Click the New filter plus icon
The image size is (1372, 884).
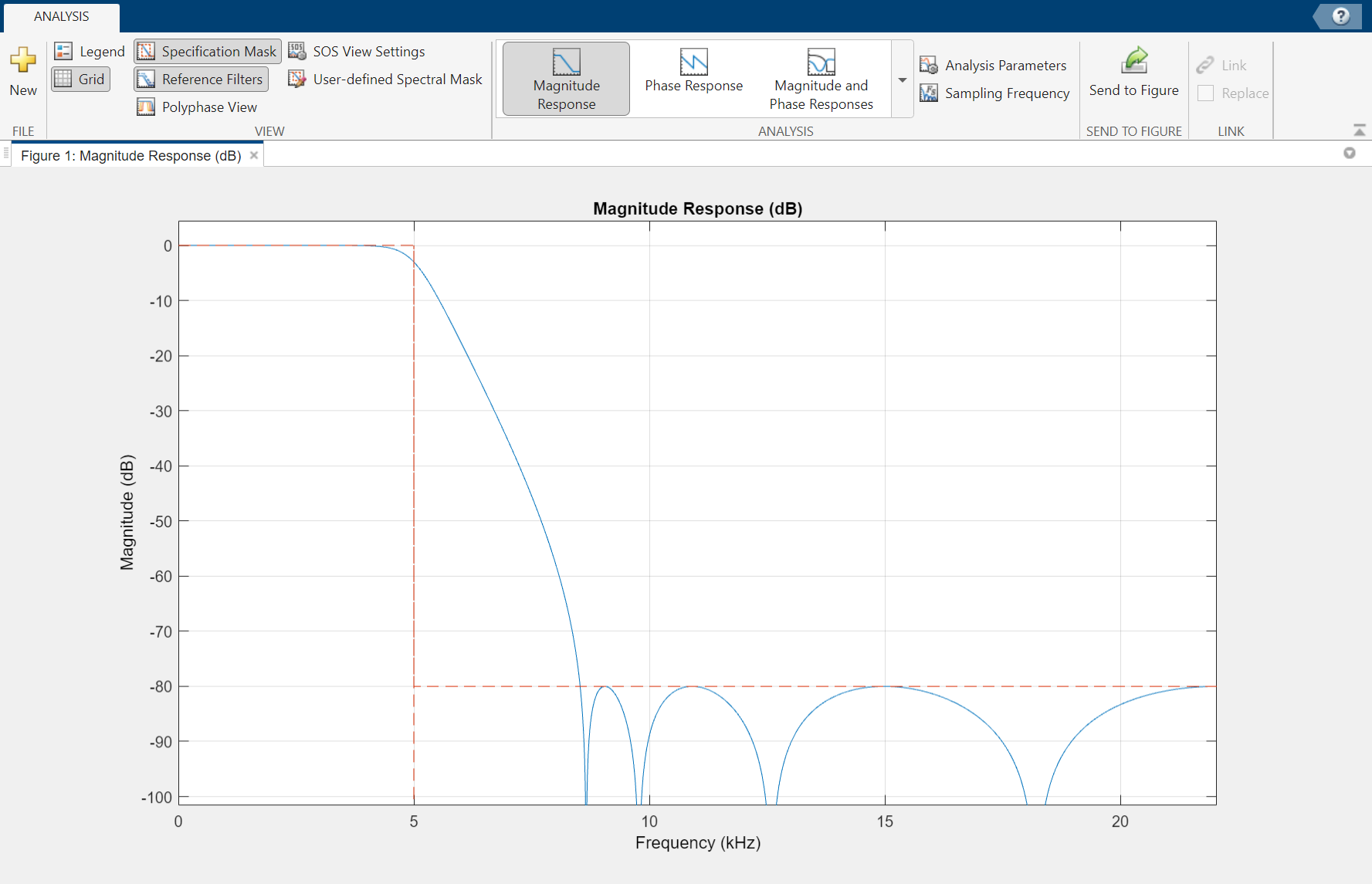coord(23,61)
